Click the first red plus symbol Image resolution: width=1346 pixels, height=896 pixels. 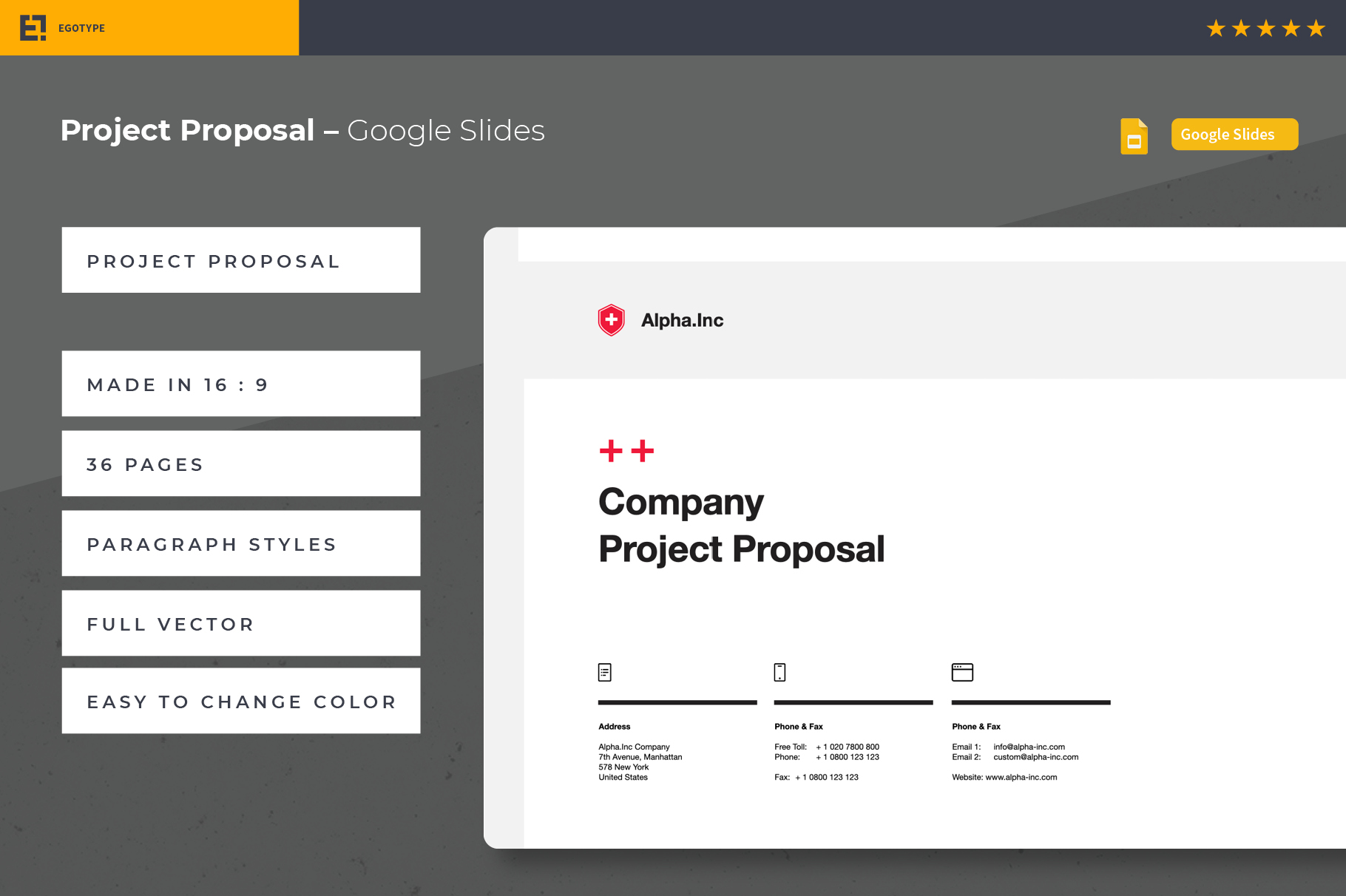pos(611,450)
